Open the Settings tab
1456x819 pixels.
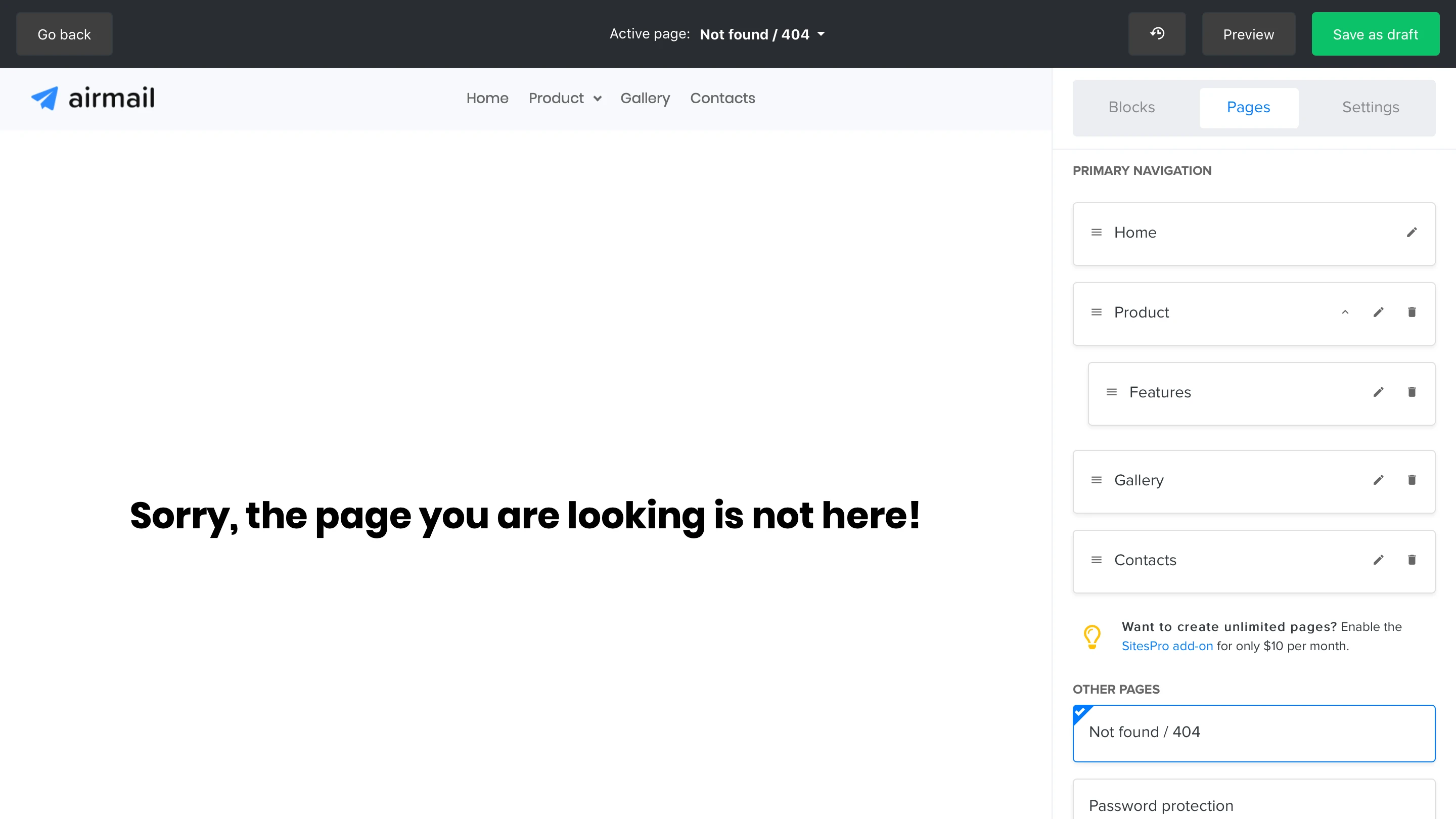(x=1370, y=107)
